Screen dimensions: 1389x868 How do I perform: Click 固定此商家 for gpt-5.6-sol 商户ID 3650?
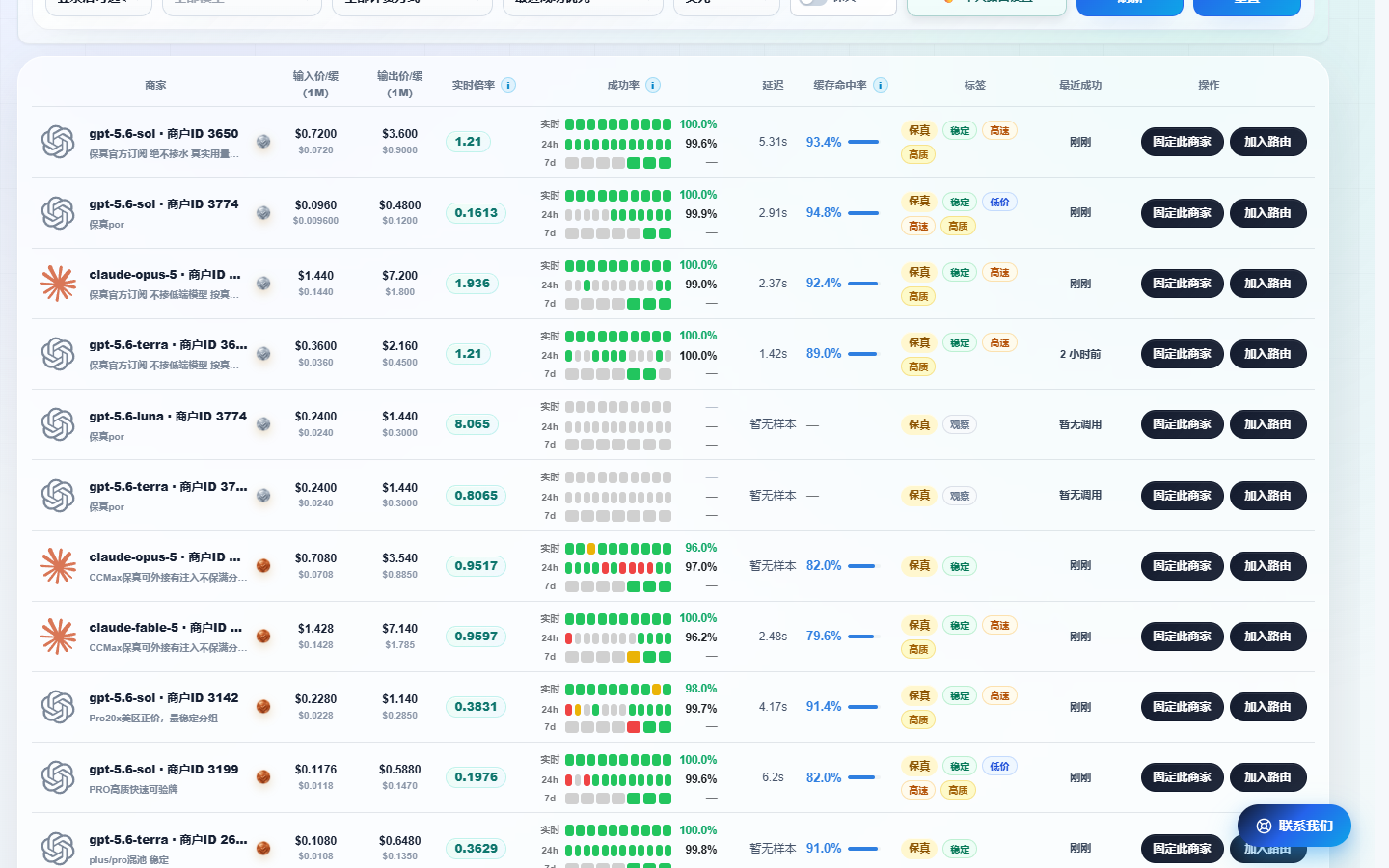[x=1182, y=142]
